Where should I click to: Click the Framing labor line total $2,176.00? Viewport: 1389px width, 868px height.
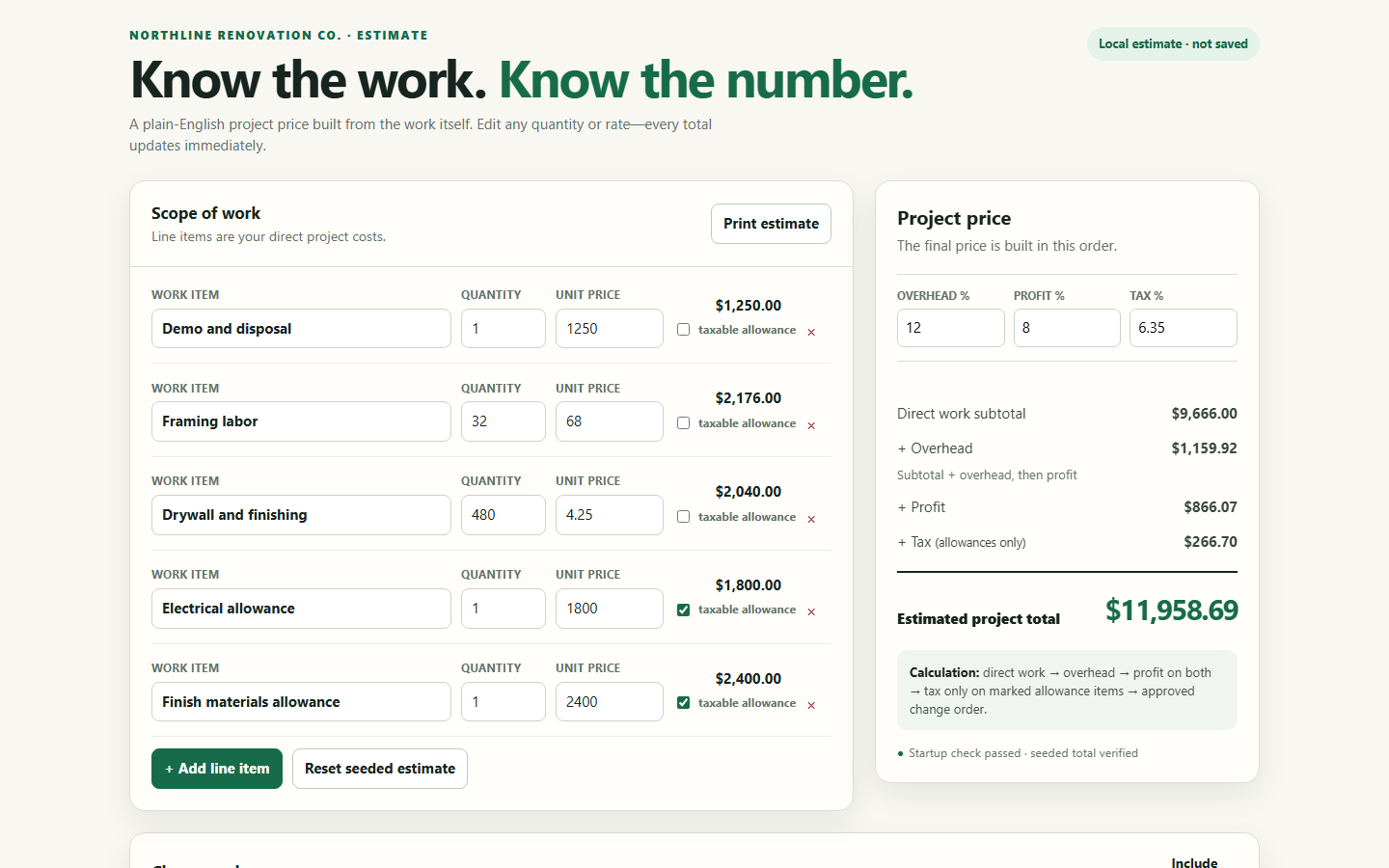pos(749,398)
